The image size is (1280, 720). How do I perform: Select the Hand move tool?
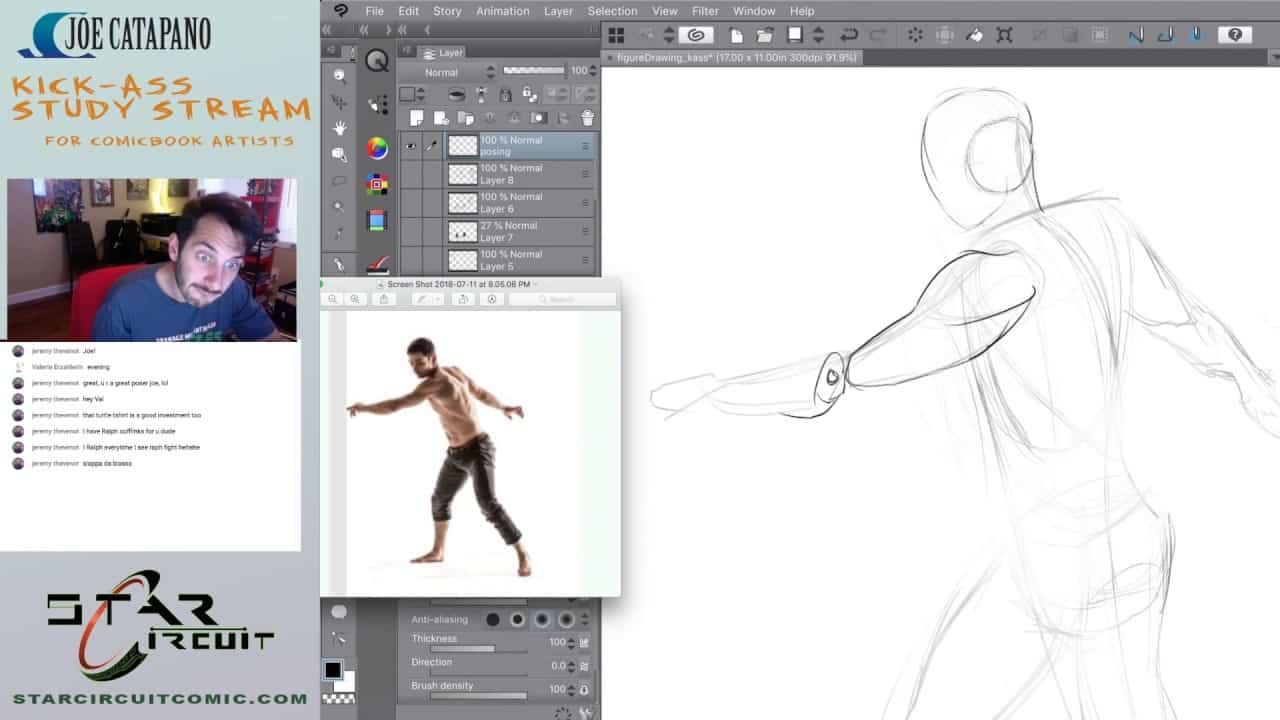(x=340, y=128)
